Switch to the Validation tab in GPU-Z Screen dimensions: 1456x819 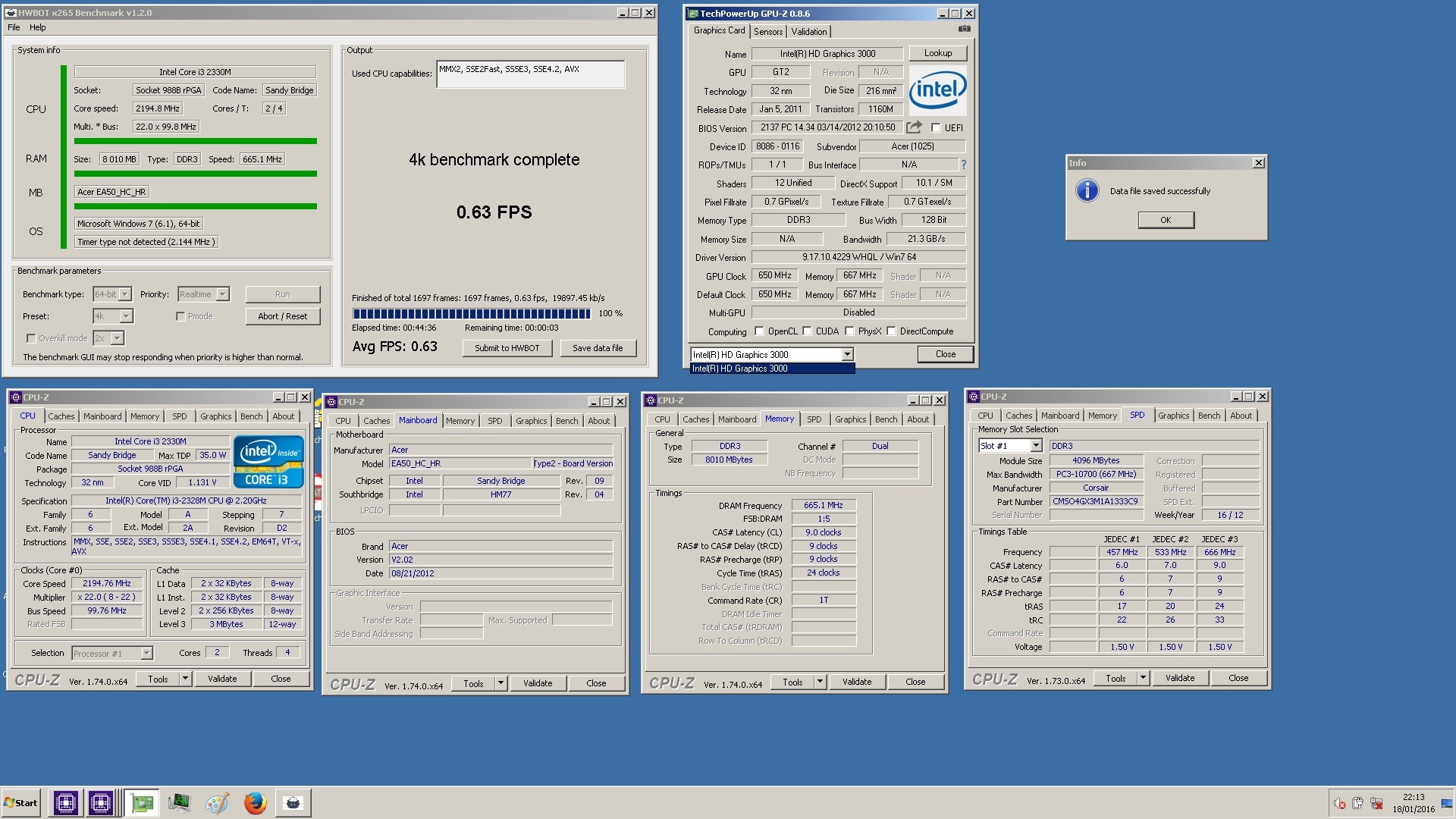pos(809,32)
